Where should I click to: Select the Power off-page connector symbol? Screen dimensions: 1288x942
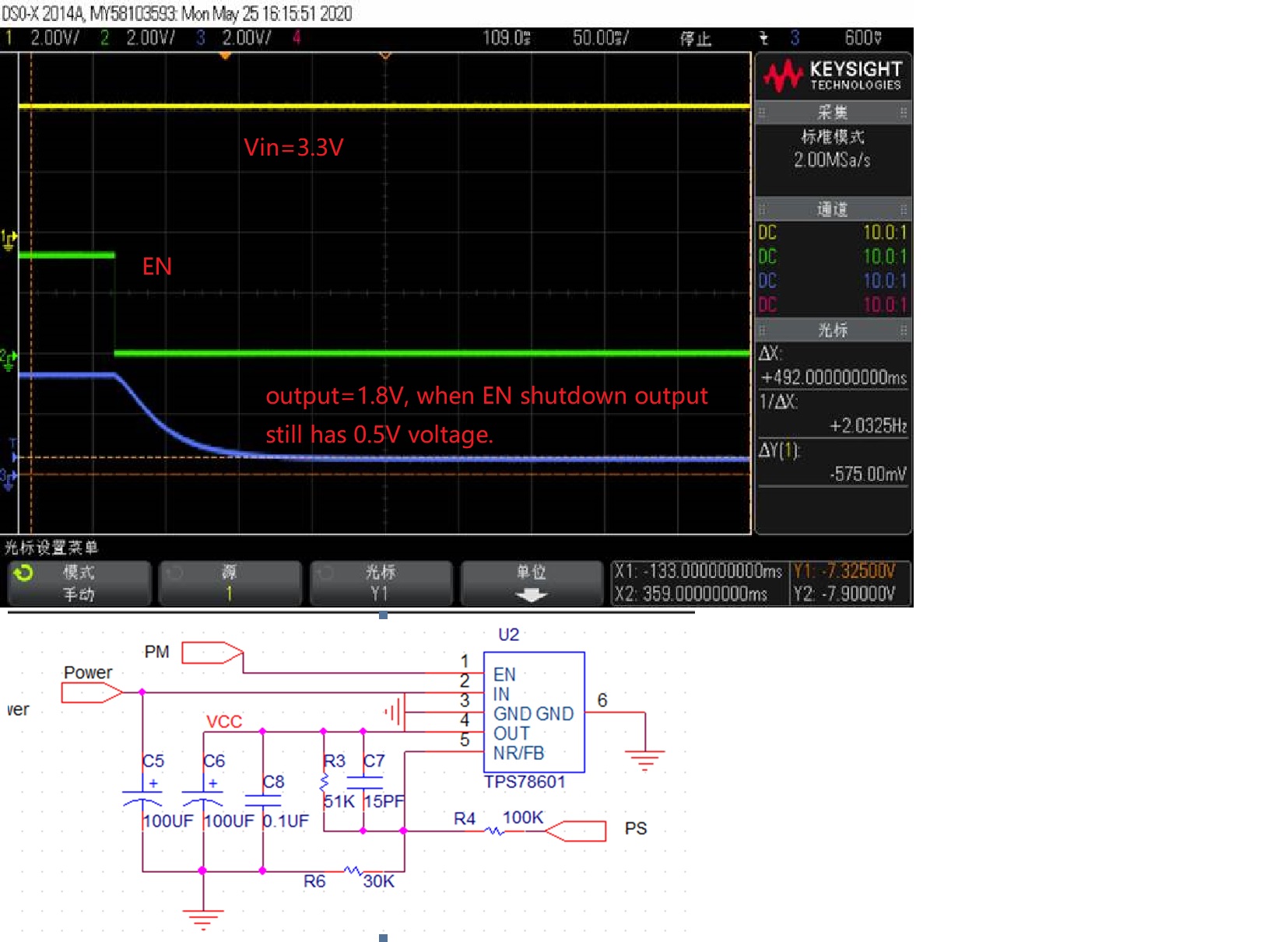pos(91,692)
